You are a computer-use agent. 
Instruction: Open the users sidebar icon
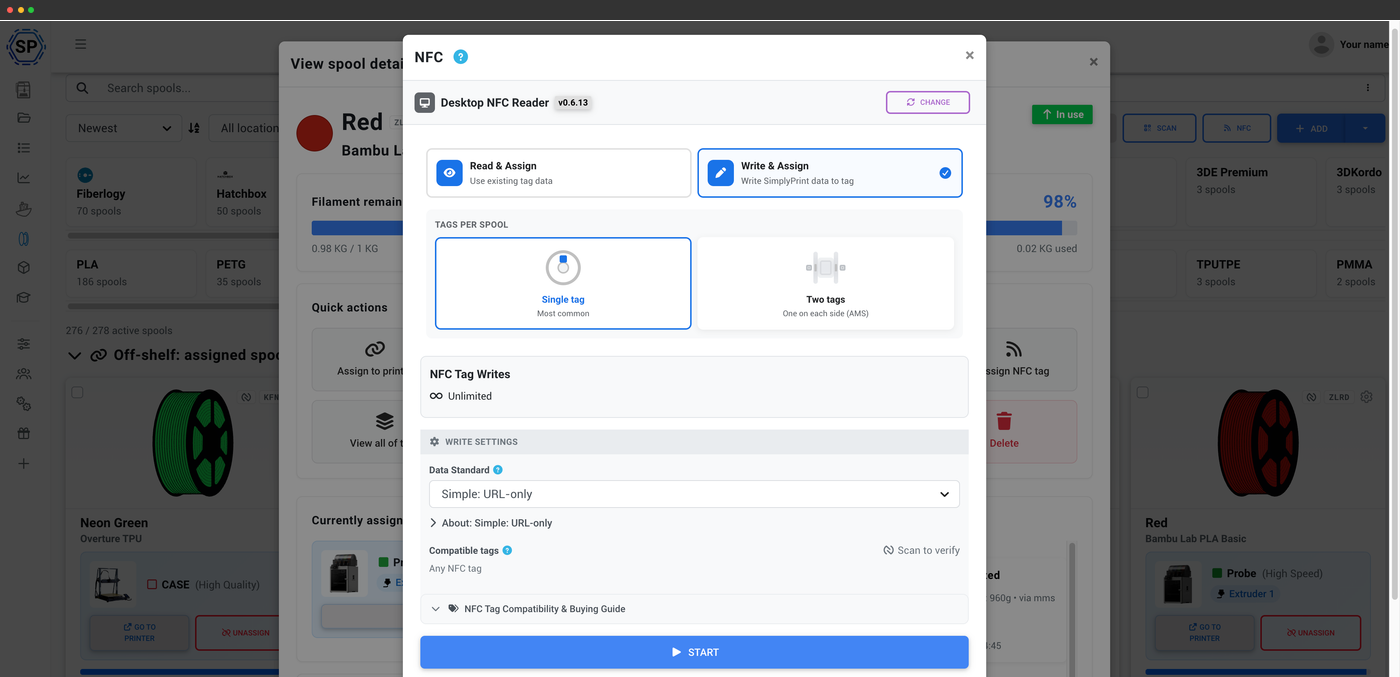24,374
